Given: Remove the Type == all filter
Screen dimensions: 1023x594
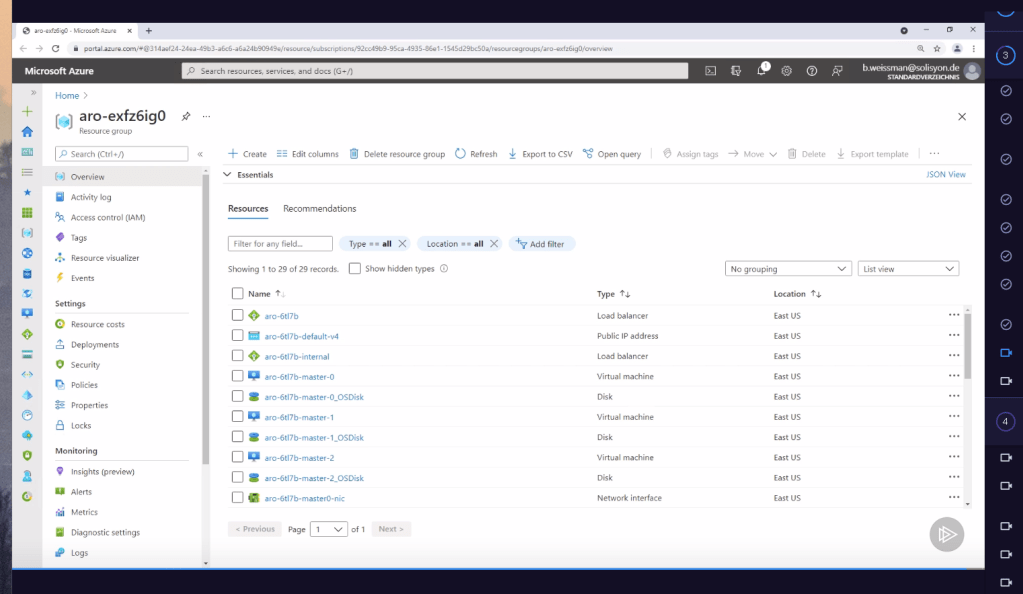Looking at the screenshot, I should 403,243.
